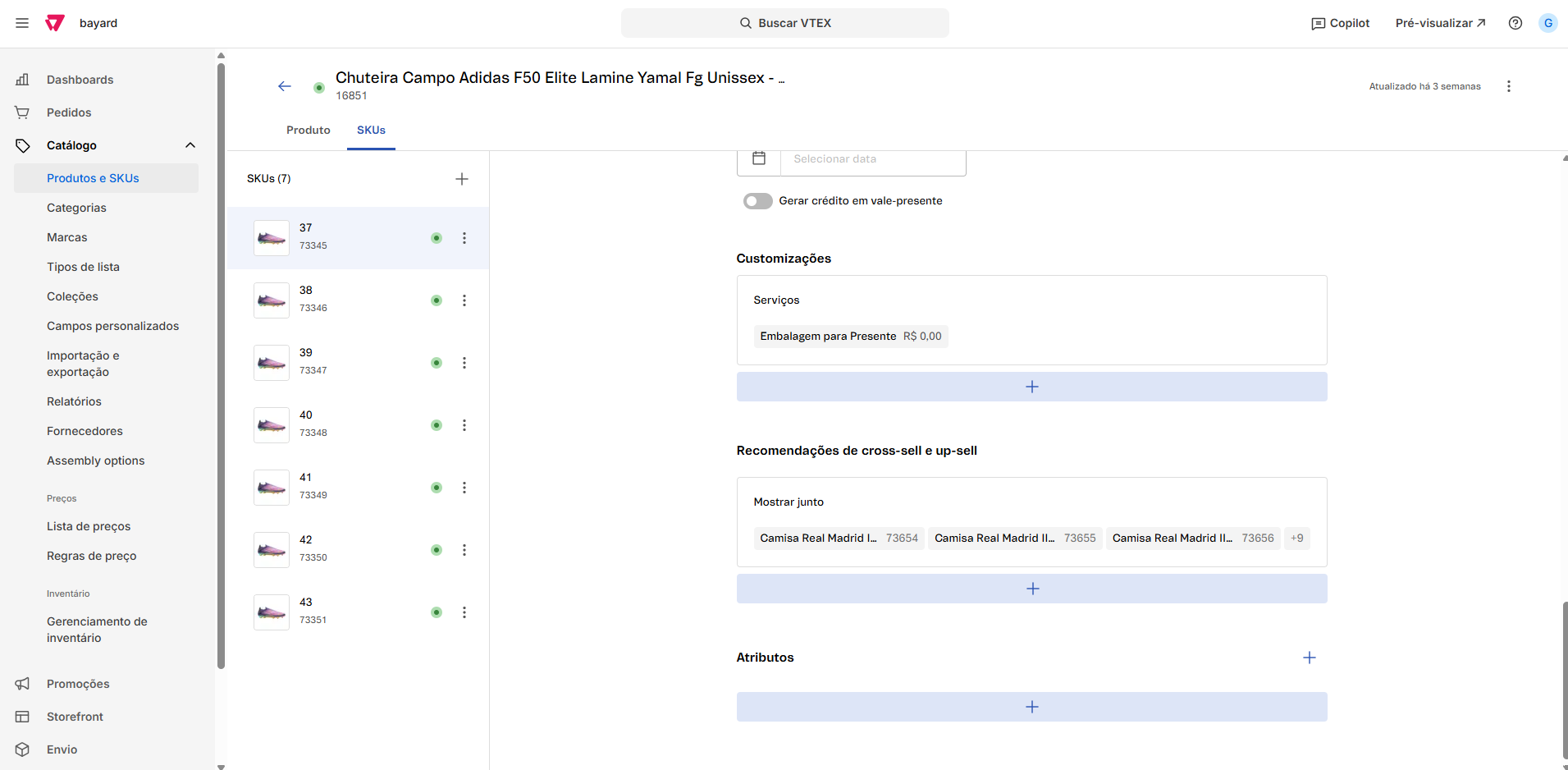The width and height of the screenshot is (1568, 770).
Task: Click the VTEX logo
Action: [x=55, y=23]
